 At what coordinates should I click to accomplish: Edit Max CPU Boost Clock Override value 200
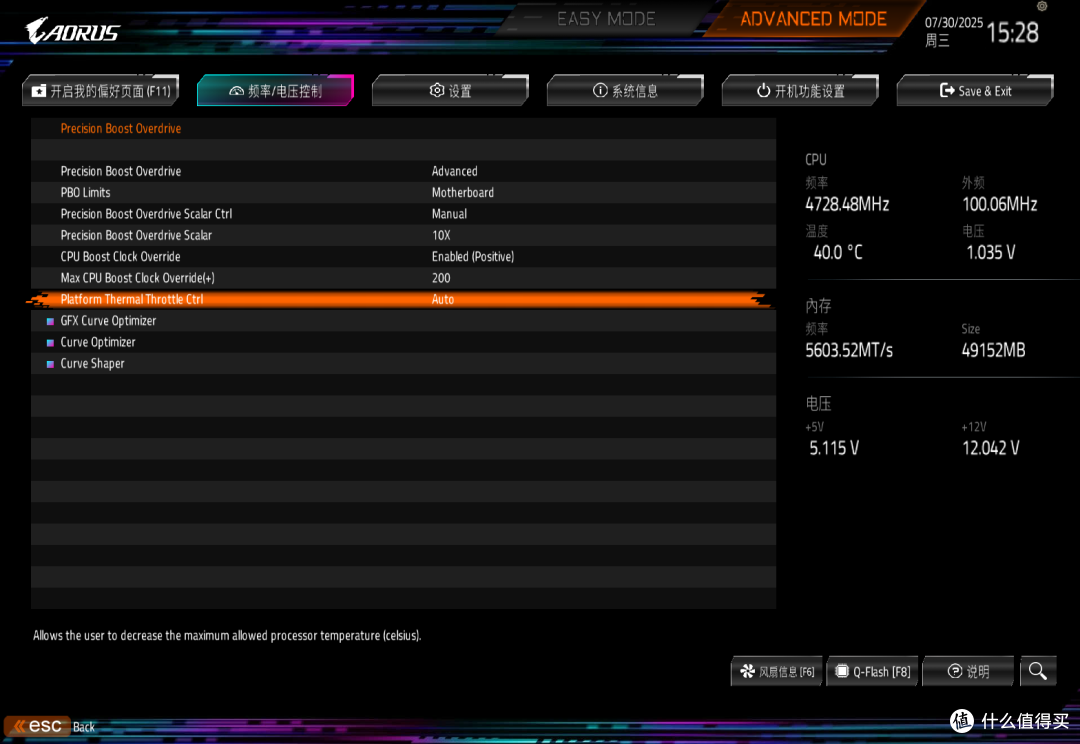[x=441, y=278]
